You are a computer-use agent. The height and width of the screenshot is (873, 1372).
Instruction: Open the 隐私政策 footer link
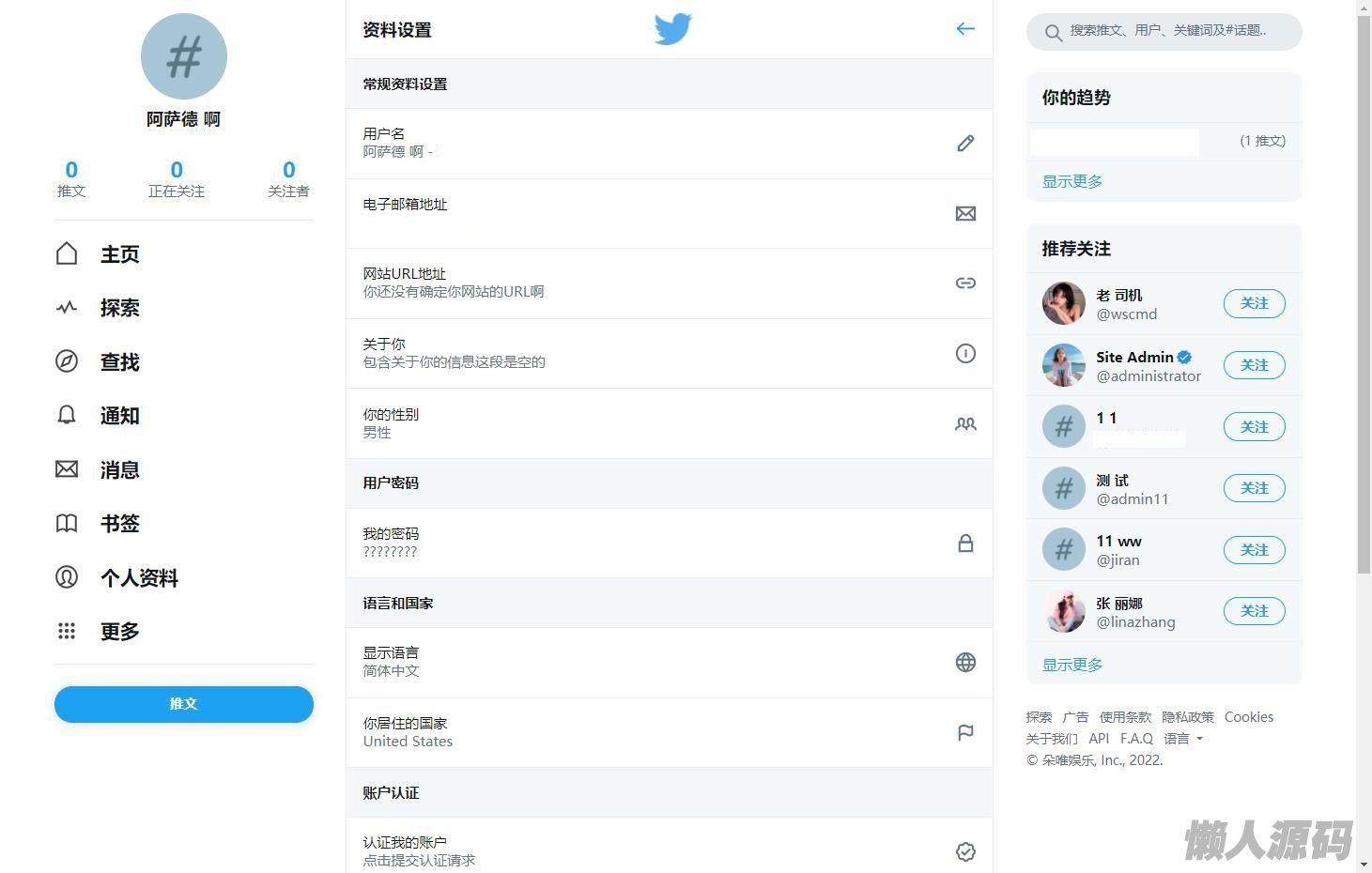point(1188,717)
